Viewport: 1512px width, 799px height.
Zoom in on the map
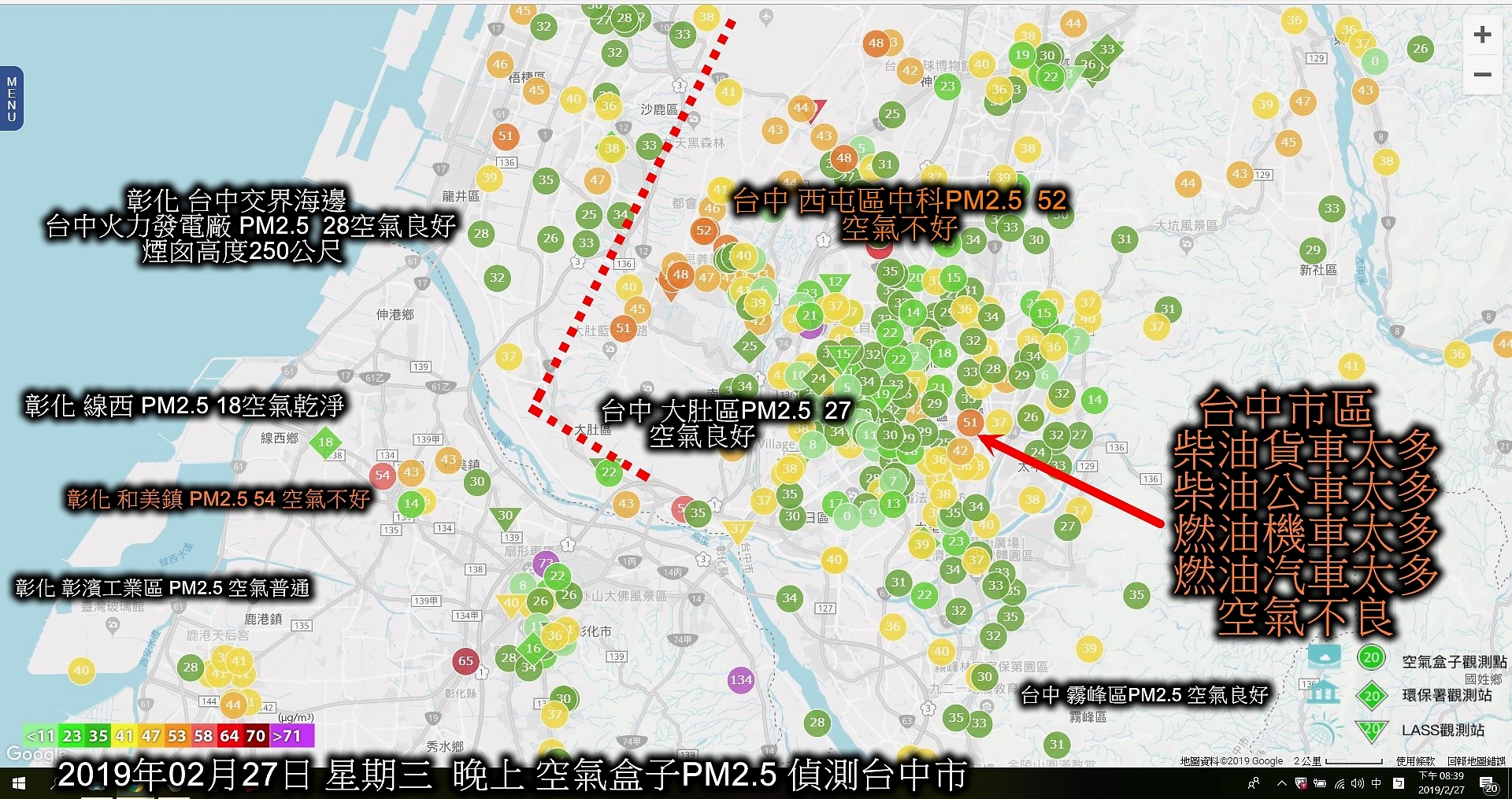[x=1483, y=35]
